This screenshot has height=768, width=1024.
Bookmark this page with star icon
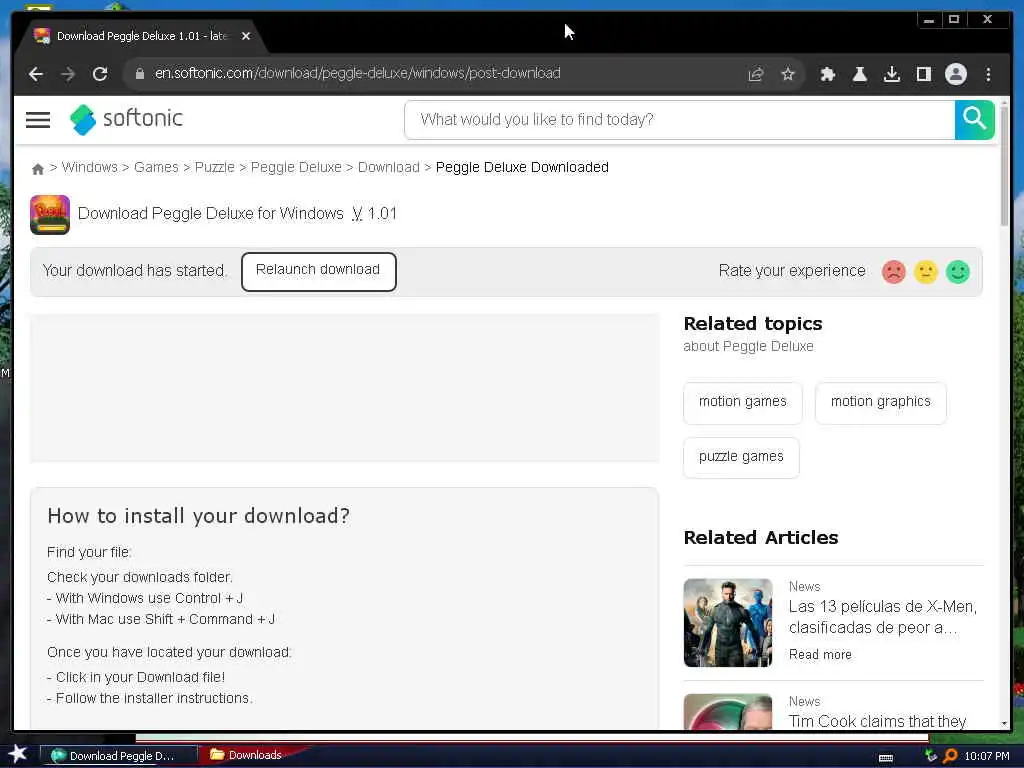788,74
